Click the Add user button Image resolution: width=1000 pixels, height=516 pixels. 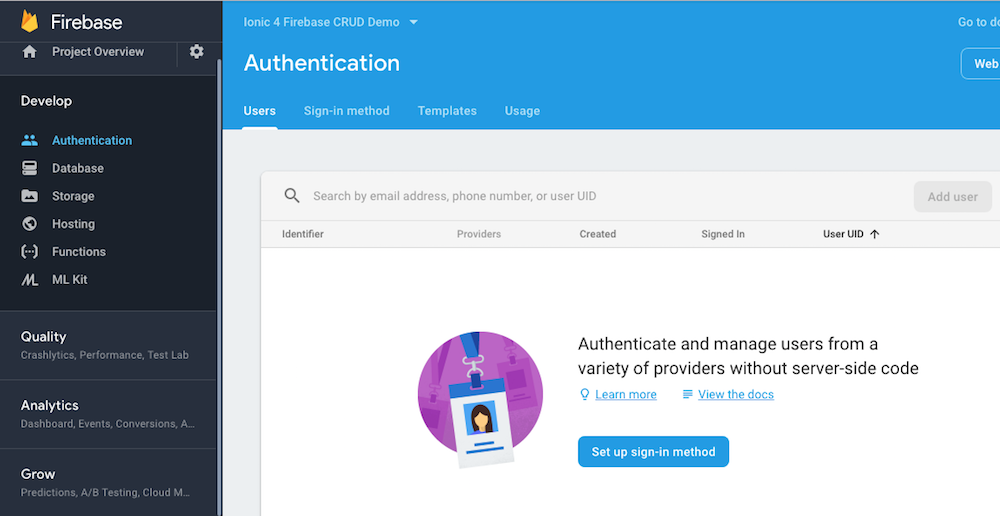click(953, 196)
